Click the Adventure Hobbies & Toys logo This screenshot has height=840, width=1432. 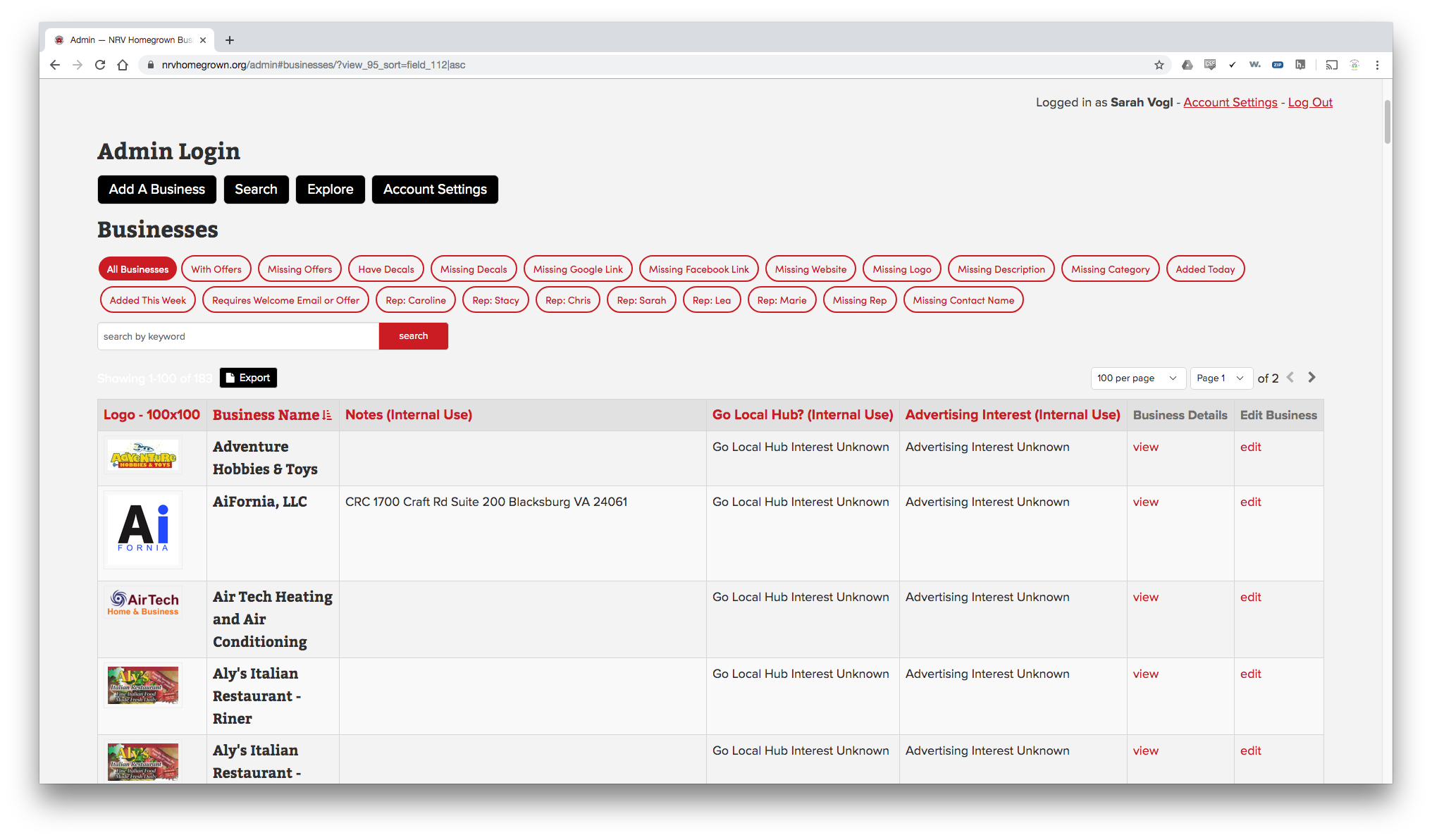point(143,456)
